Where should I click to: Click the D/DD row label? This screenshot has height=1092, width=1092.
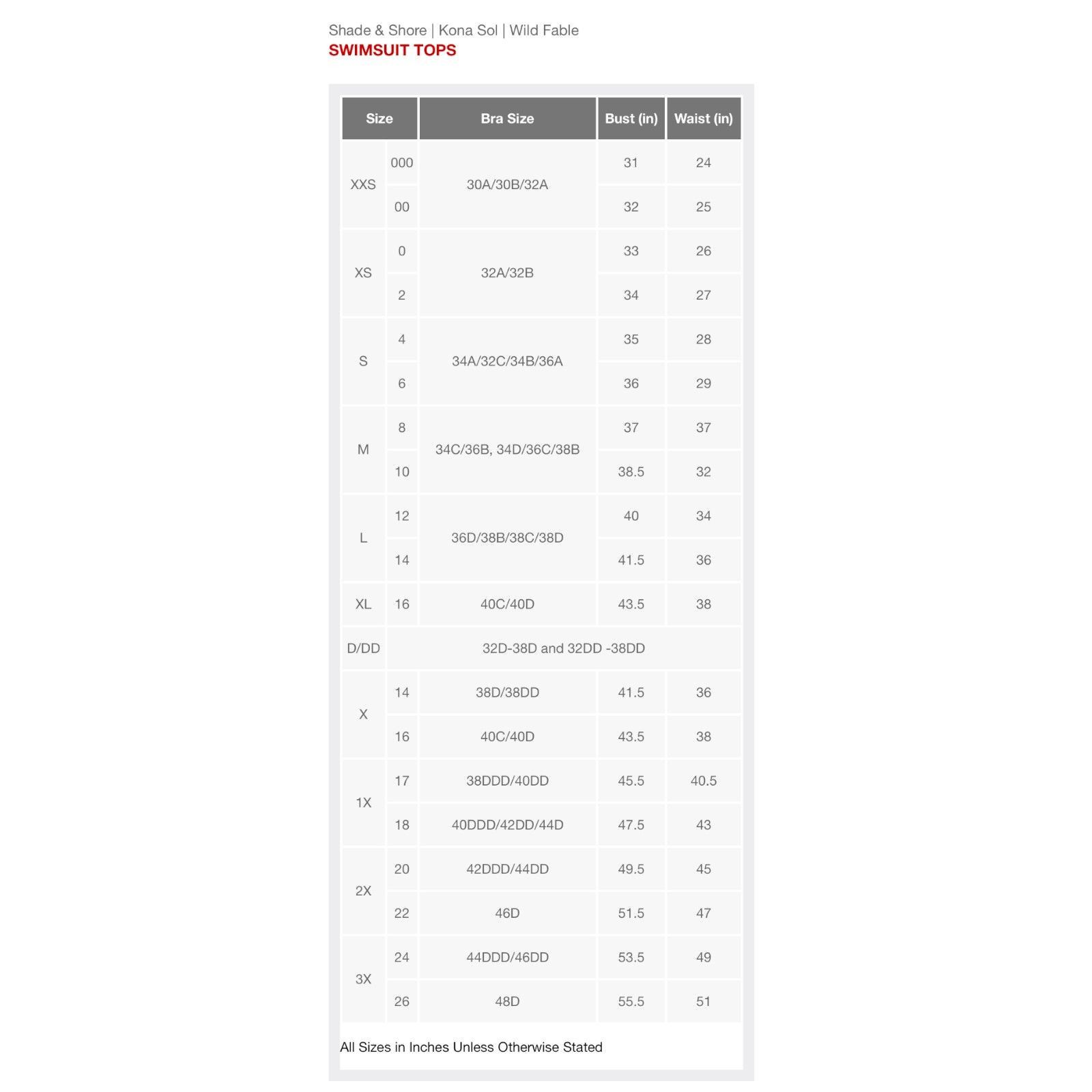point(363,648)
